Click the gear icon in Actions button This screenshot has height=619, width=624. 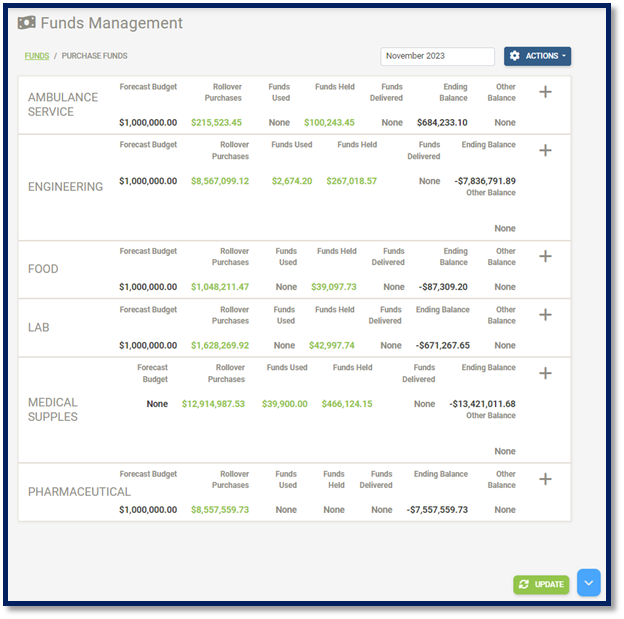click(x=515, y=56)
